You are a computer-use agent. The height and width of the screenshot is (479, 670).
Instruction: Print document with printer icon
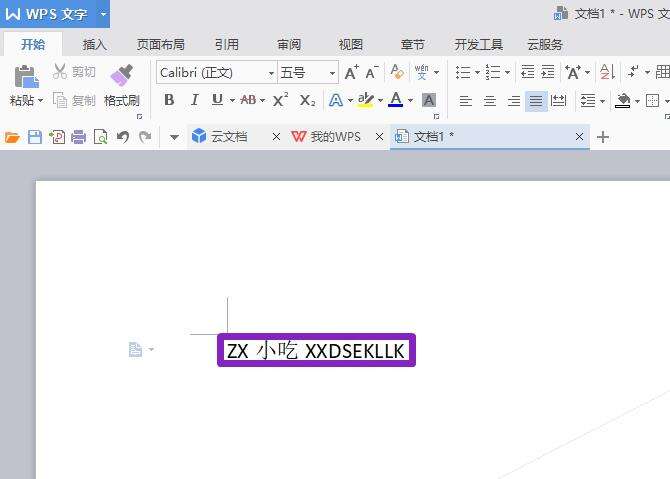pyautogui.click(x=79, y=137)
